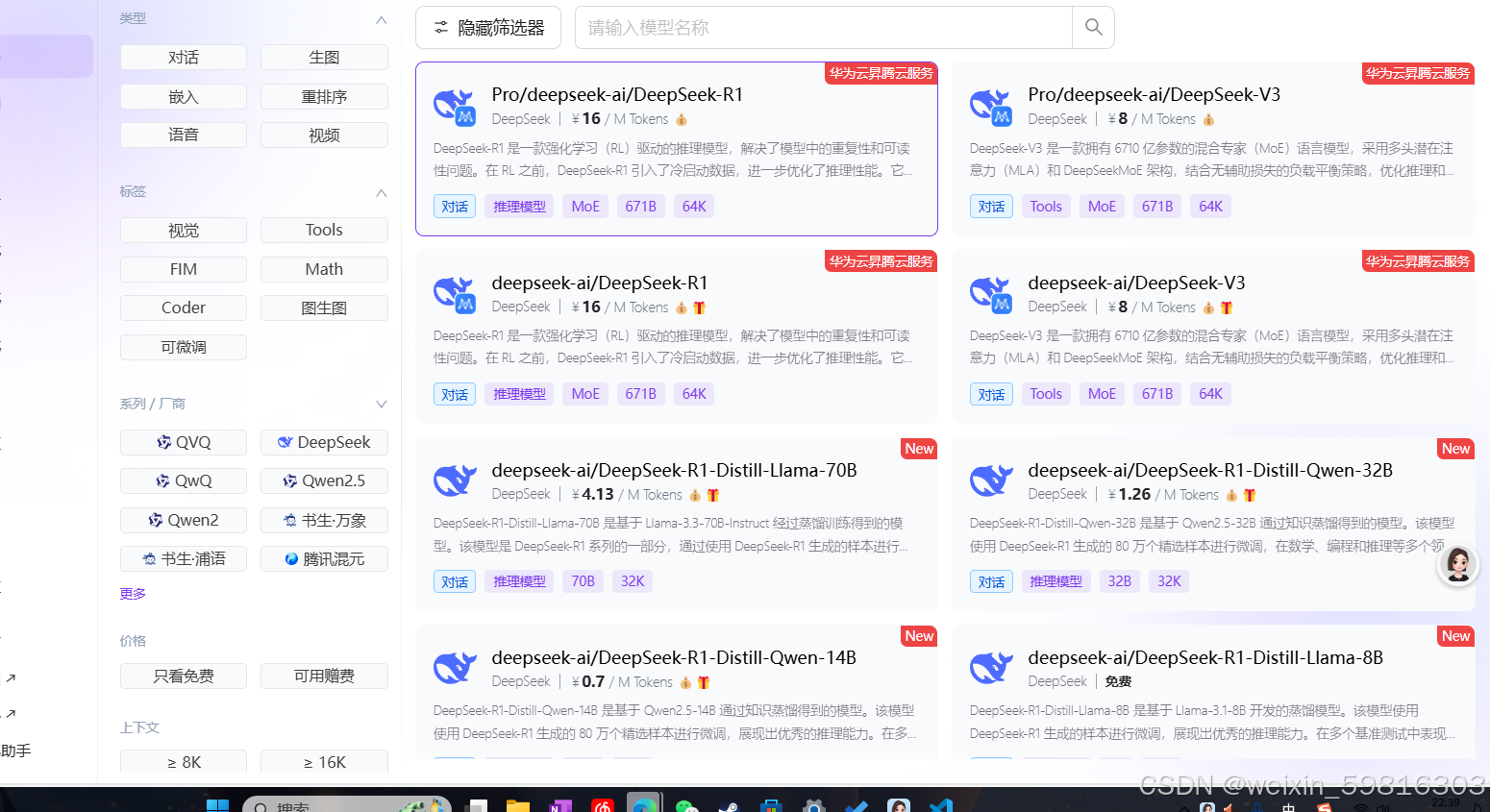Image resolution: width=1490 pixels, height=812 pixels.
Task: Click 免费 label on Distill-Llama-8B card
Action: click(1118, 681)
